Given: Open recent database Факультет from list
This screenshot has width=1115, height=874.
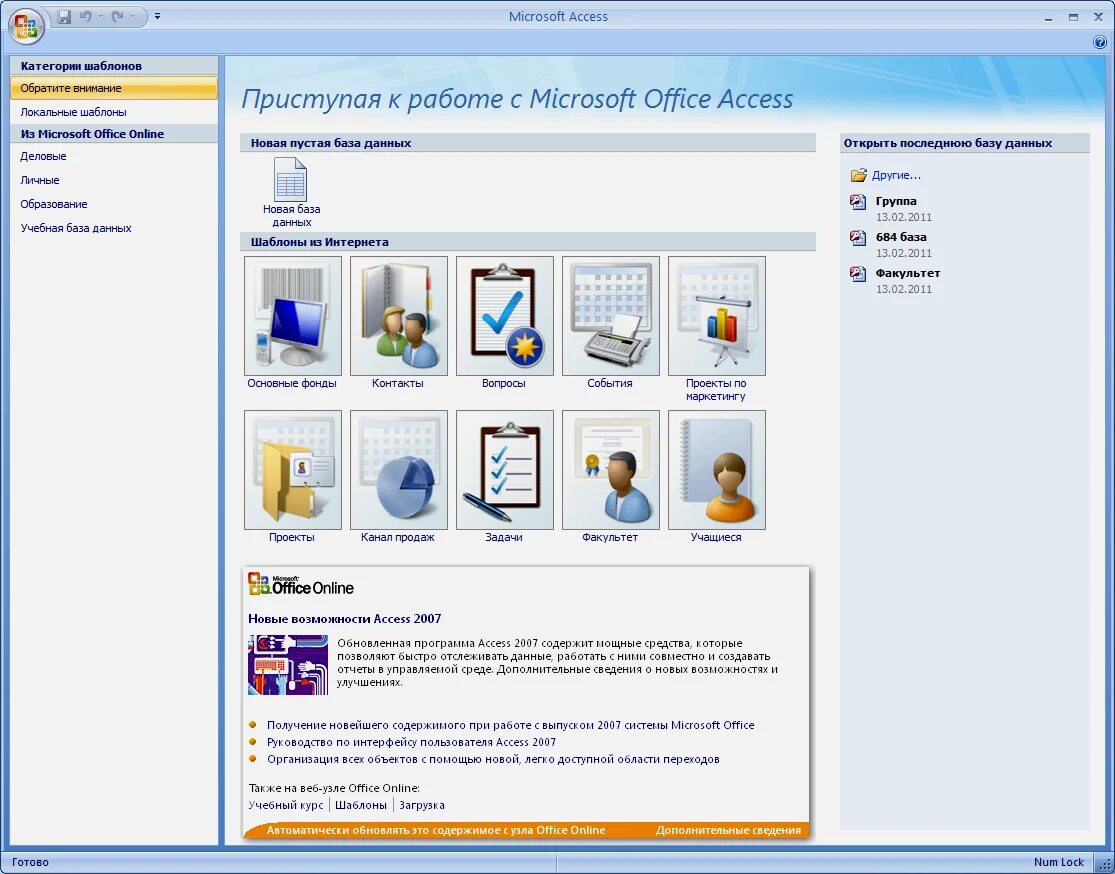Looking at the screenshot, I should pyautogui.click(x=908, y=273).
